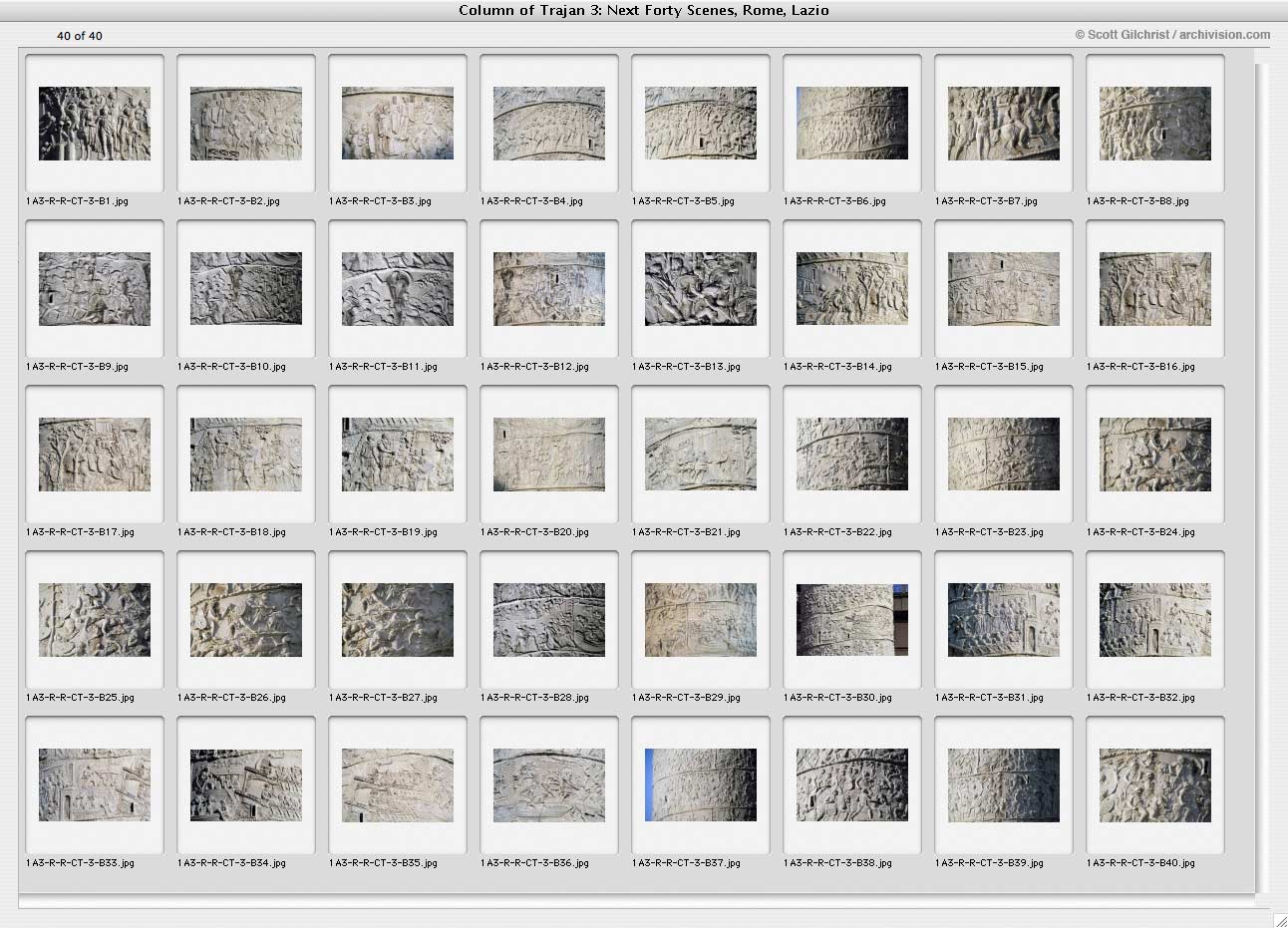This screenshot has width=1288, height=928.
Task: Select the 1A3-R-R-CT-3-B26.jpg image
Action: pos(246,620)
